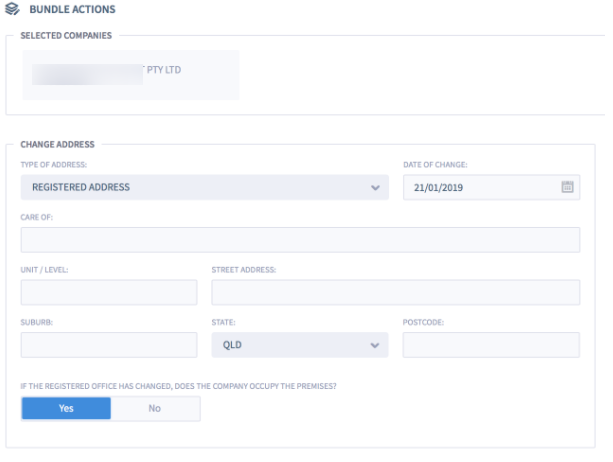The image size is (613, 462).
Task: Focus the Suburb text field
Action: tap(109, 345)
